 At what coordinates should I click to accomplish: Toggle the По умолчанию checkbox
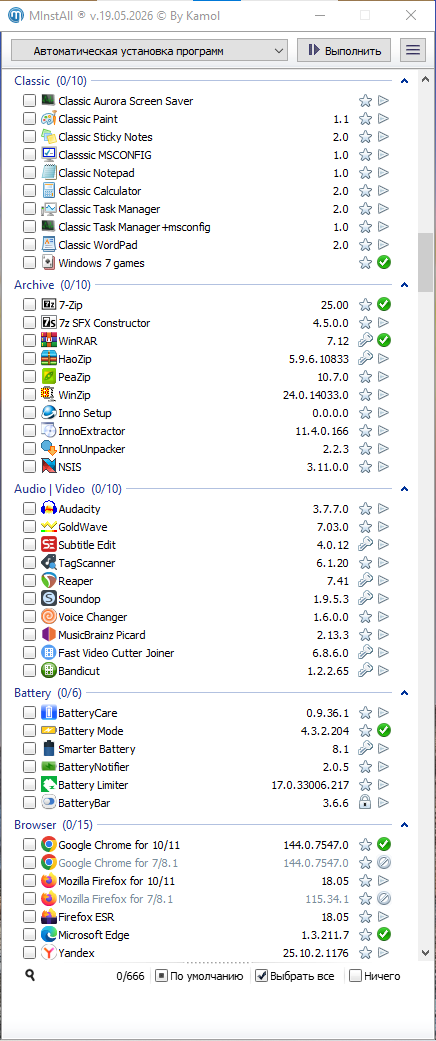coord(161,976)
